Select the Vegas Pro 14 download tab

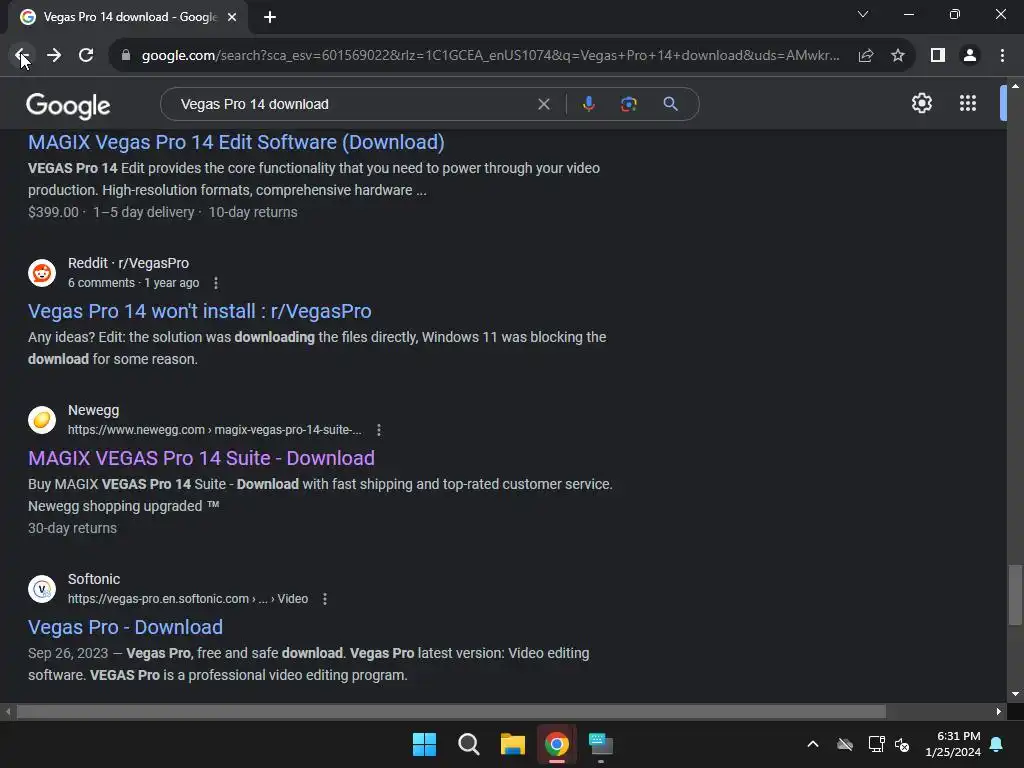(x=128, y=17)
